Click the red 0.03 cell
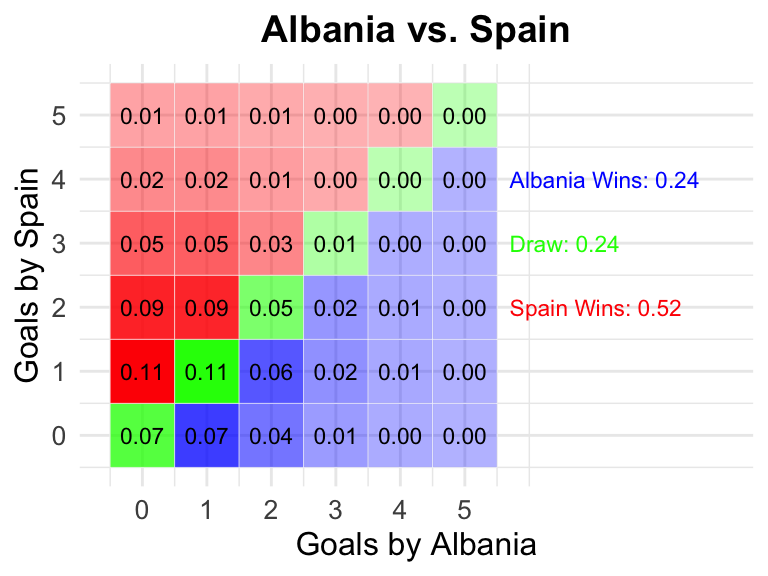Viewport: 768px width, 576px height. [x=271, y=243]
